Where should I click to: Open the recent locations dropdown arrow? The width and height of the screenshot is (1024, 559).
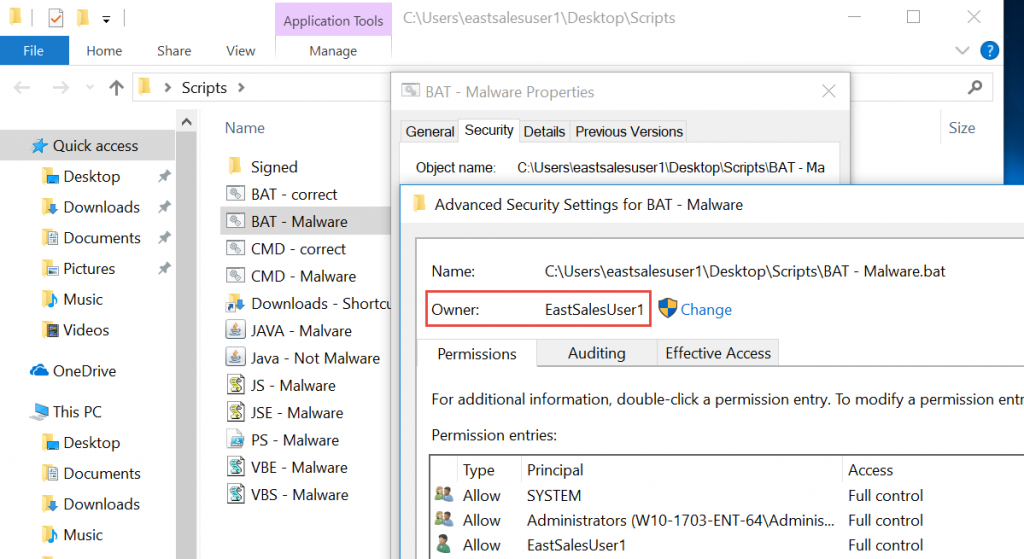(x=89, y=88)
